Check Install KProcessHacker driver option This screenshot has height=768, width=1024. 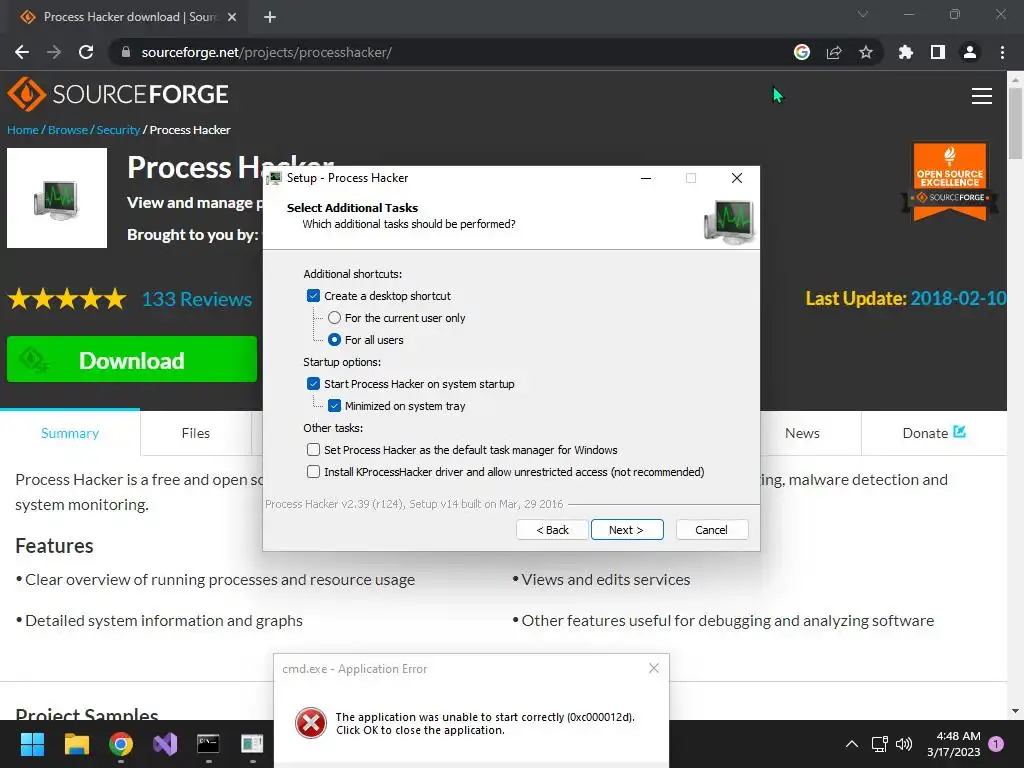(x=313, y=472)
